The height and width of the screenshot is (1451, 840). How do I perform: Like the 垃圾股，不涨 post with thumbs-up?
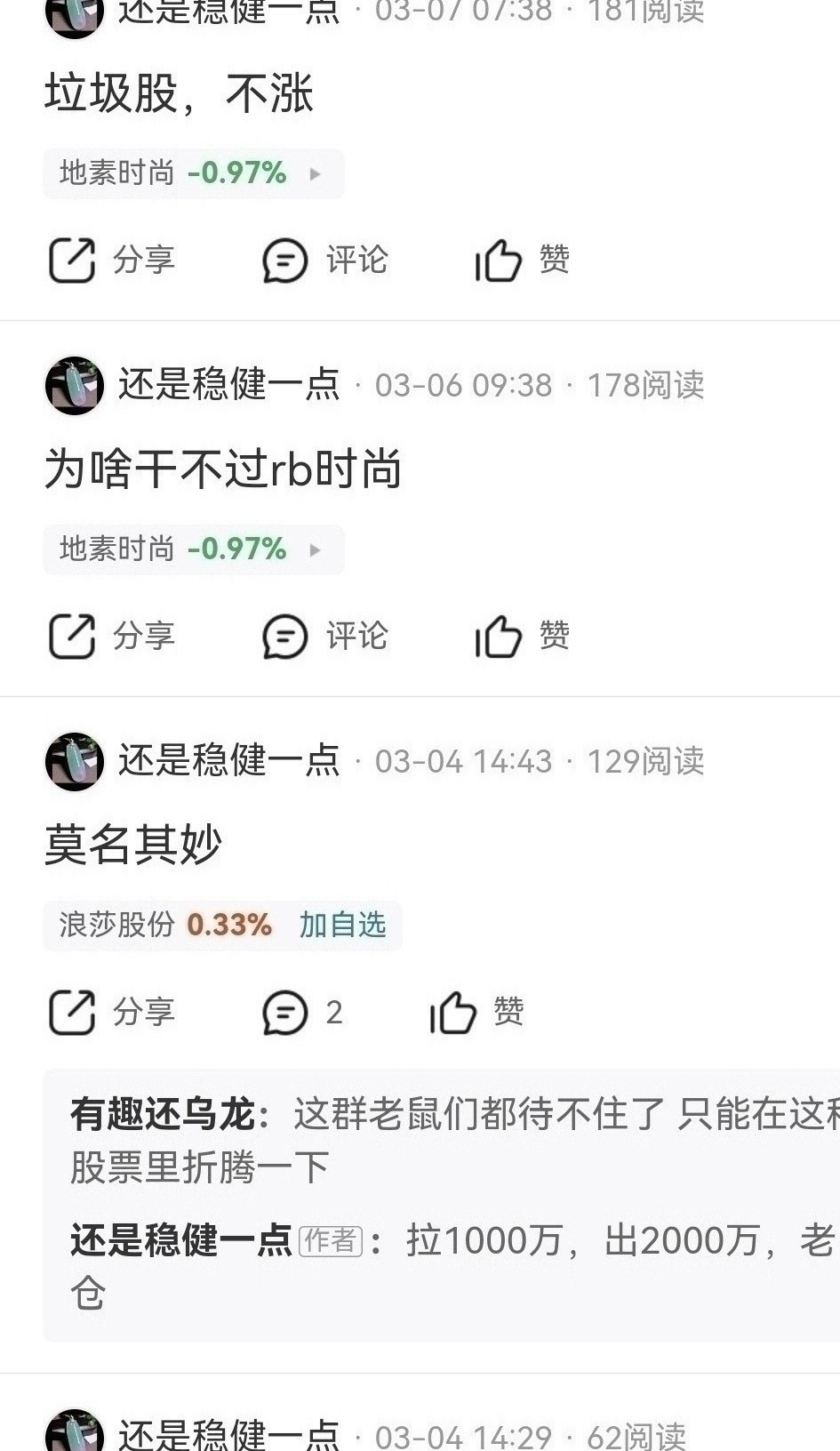(x=497, y=261)
